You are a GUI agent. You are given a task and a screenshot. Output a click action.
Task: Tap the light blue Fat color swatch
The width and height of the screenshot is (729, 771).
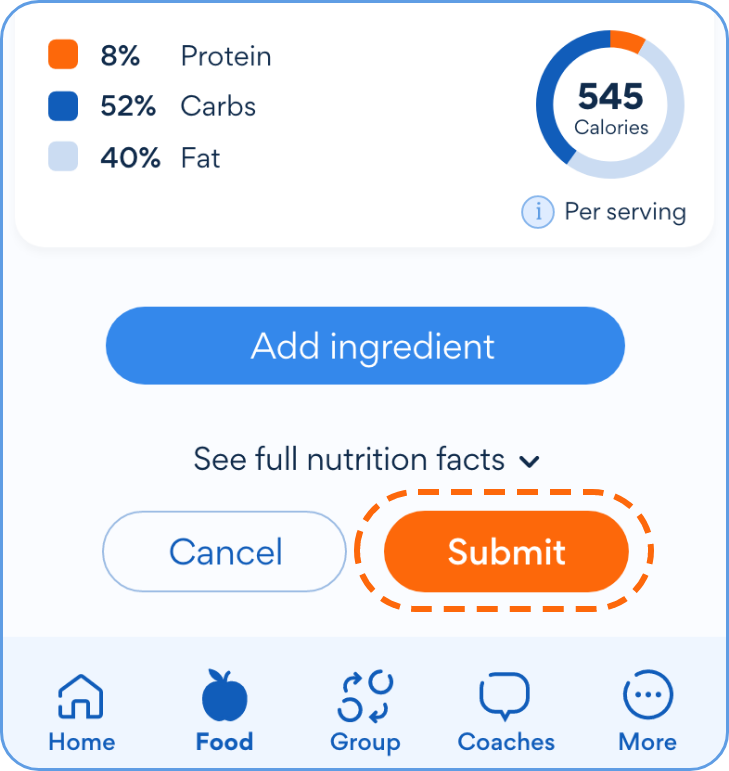click(63, 157)
